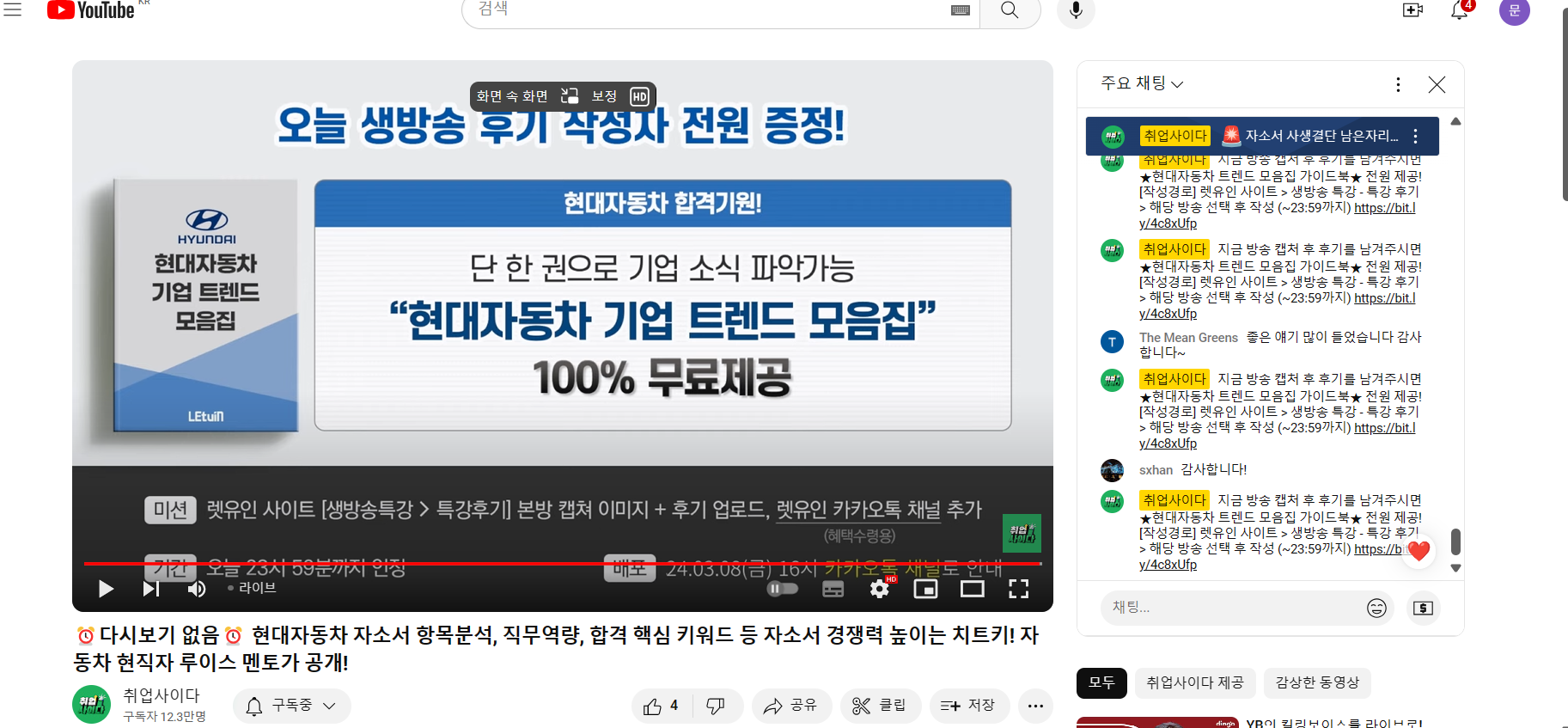The width and height of the screenshot is (1568, 728).
Task: Select the 취업사이다 제공 filter chip
Action: [x=1194, y=682]
